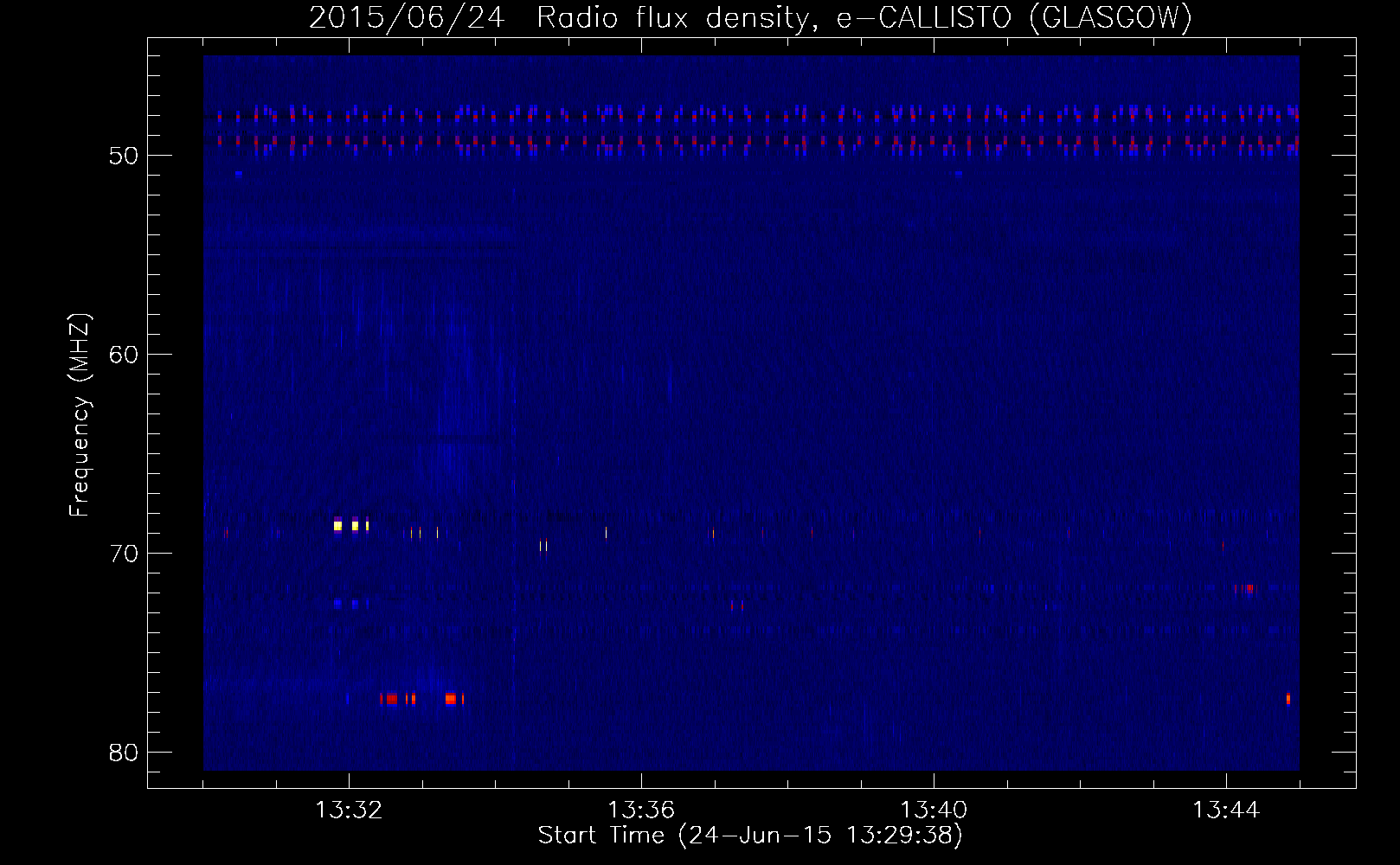Screen dimensions: 1400x865
Task: Click the 'Start Time (24-Jun-15 13:29:38)' axis label
Action: coord(750,836)
